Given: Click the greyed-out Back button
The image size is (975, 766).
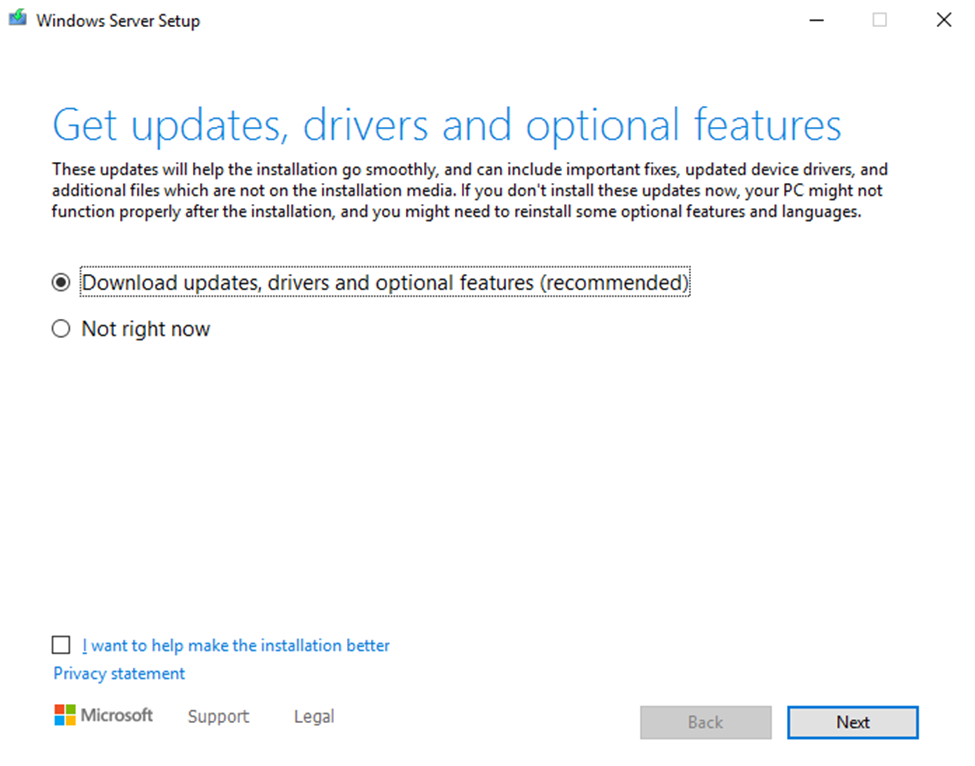Looking at the screenshot, I should [x=706, y=722].
